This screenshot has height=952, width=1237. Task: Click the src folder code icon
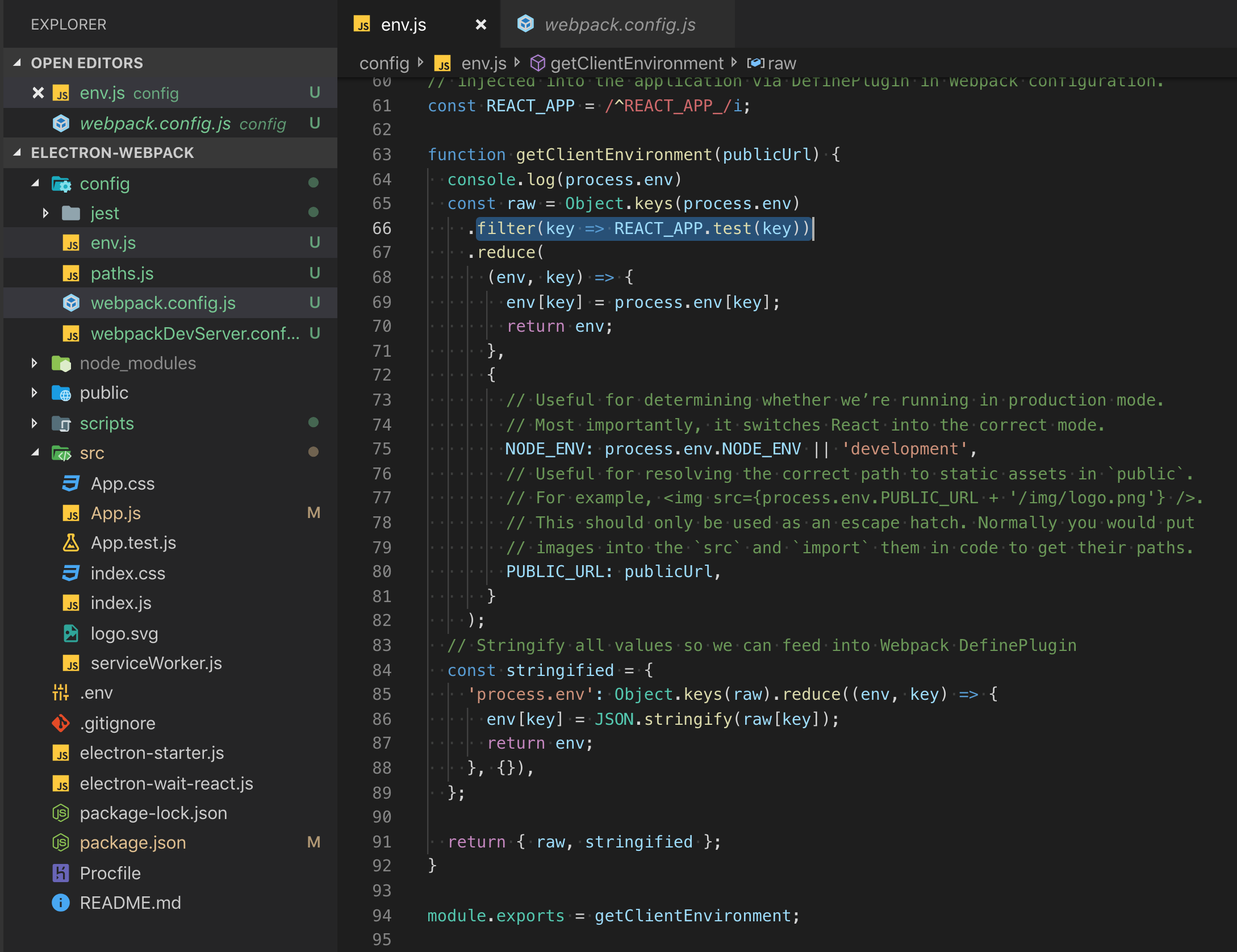(x=61, y=453)
